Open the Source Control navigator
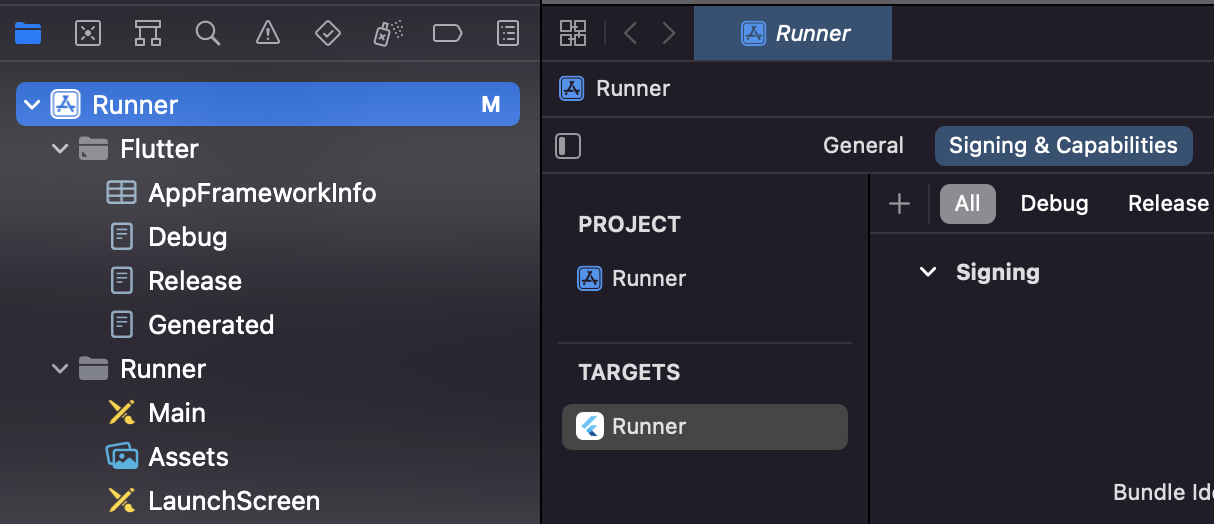Screen dimensions: 1214x524 pyautogui.click(x=88, y=33)
